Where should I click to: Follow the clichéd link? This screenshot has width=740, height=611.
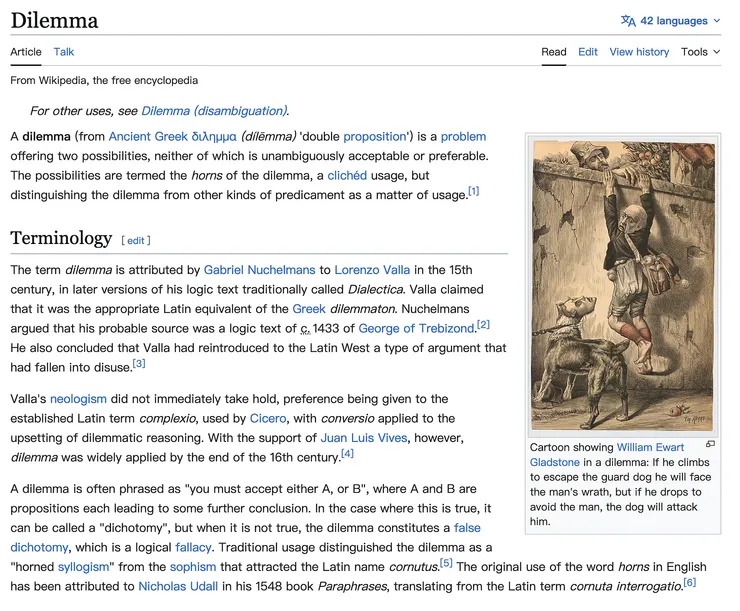(x=347, y=176)
